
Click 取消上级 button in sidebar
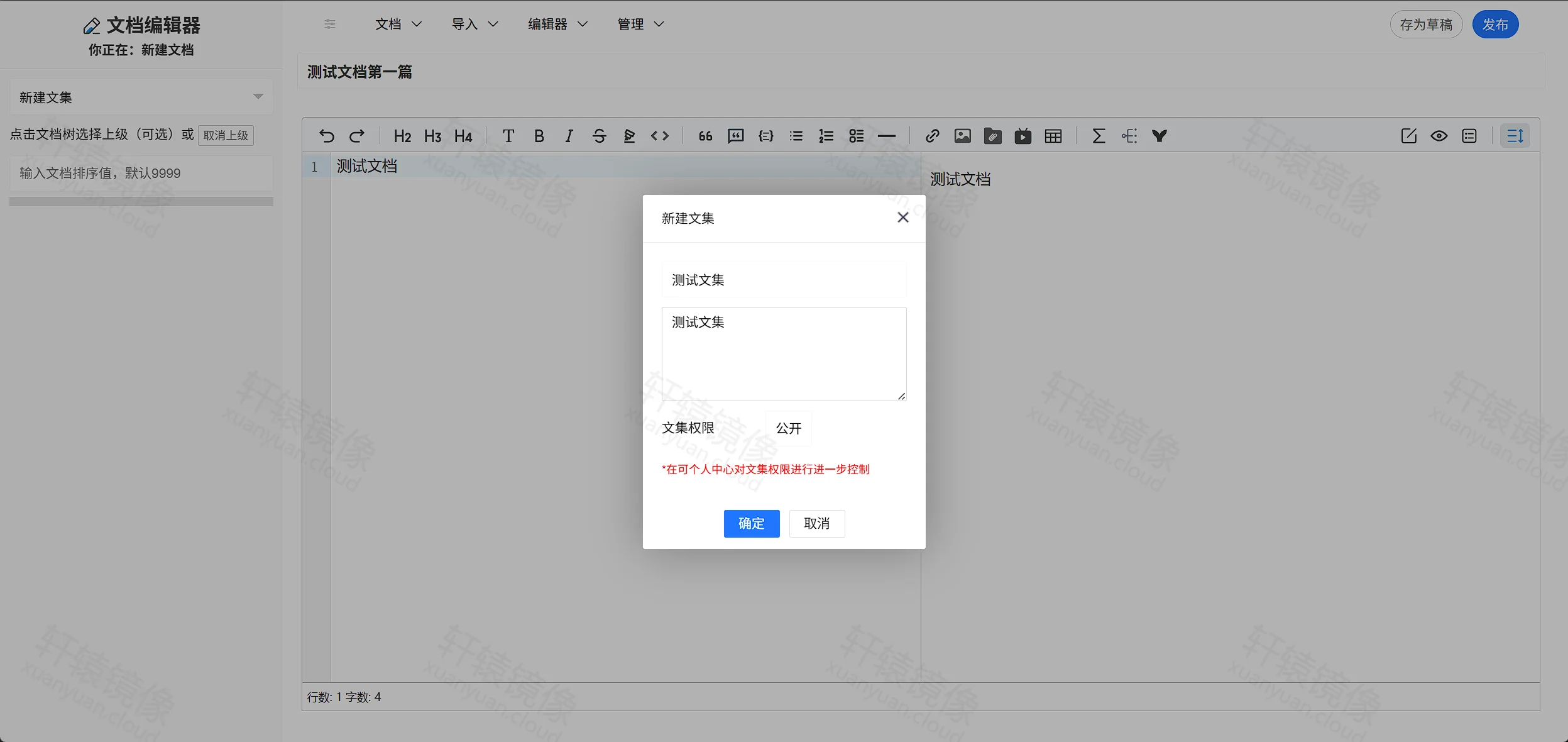click(x=226, y=135)
